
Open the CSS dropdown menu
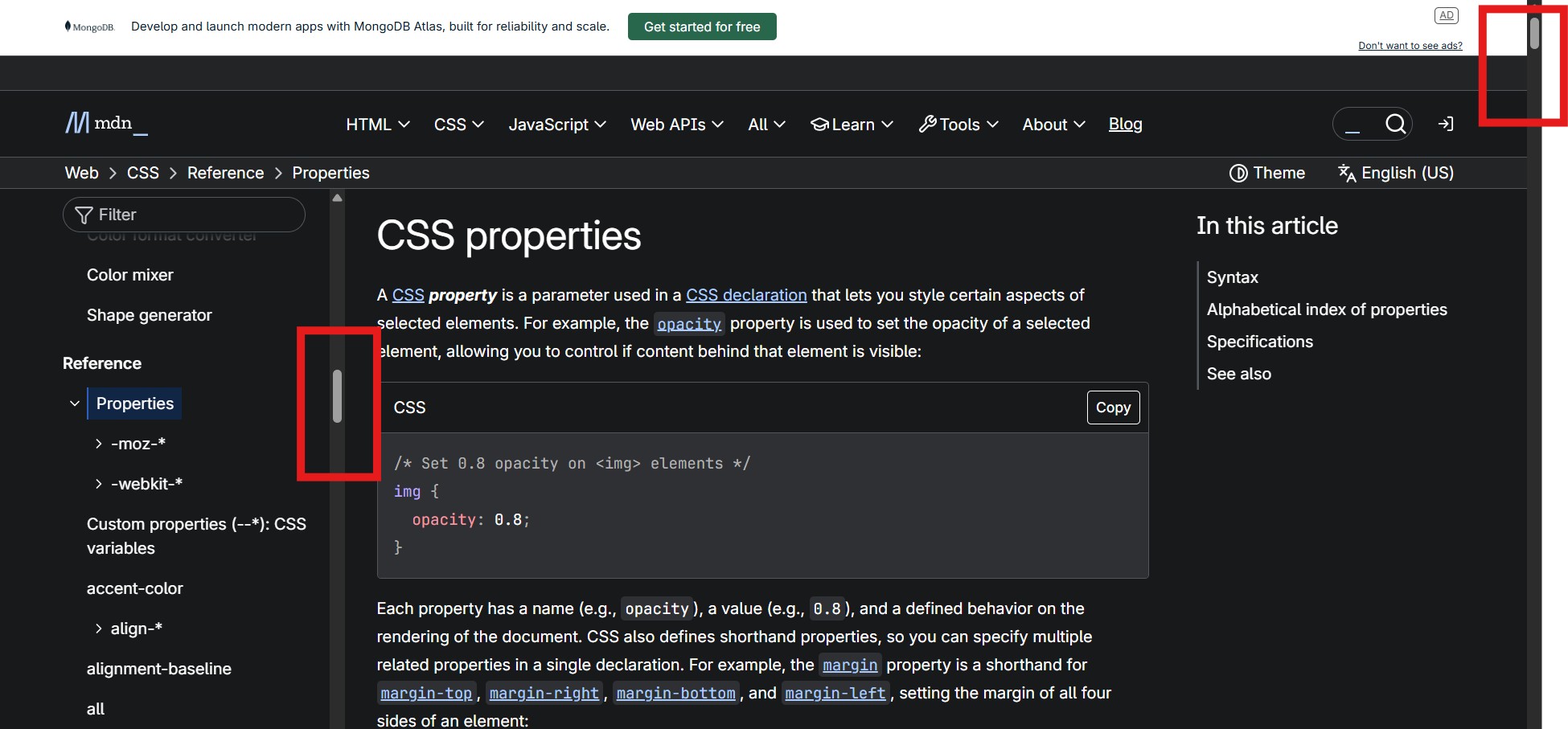(458, 125)
